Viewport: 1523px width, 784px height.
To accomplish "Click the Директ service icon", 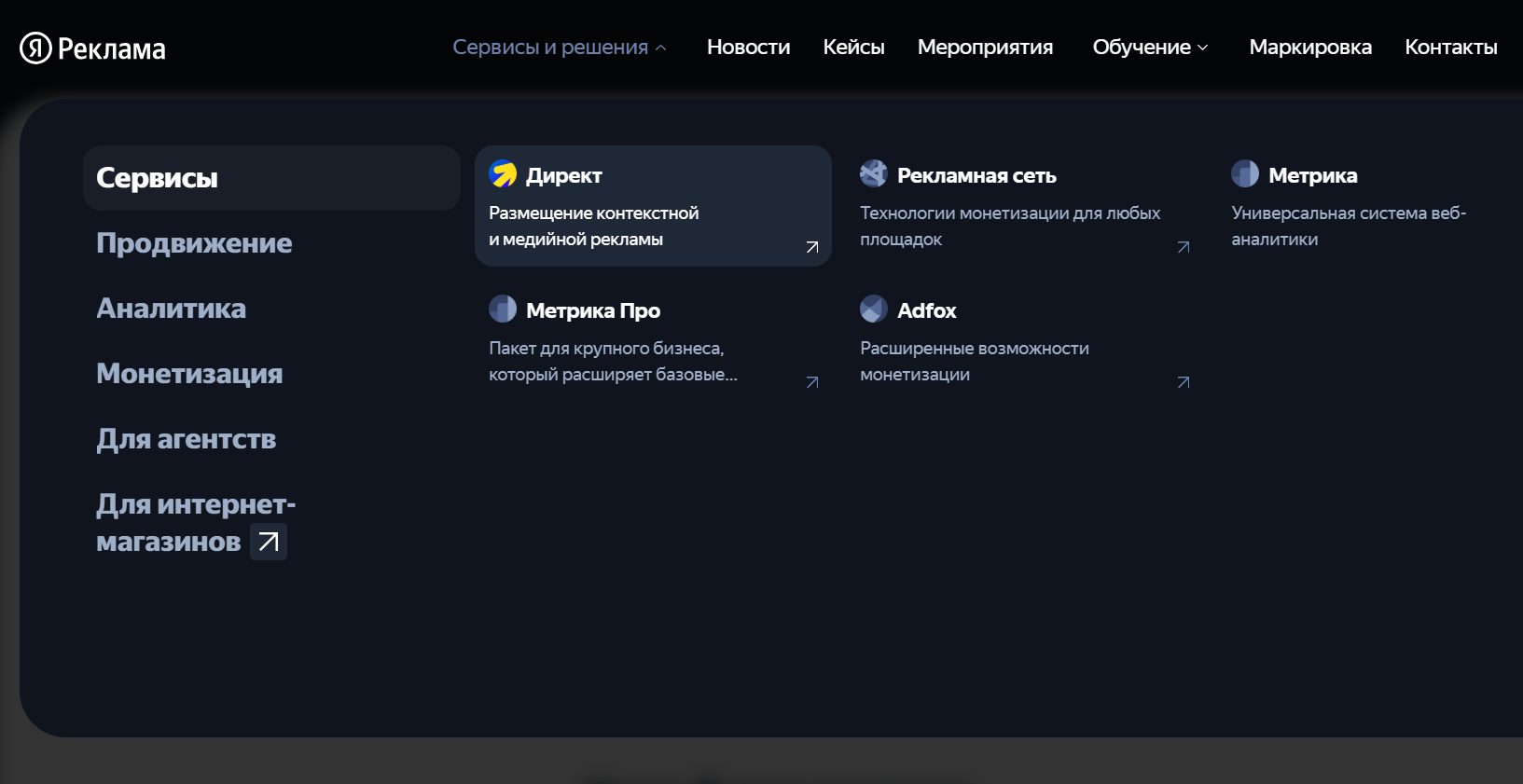I will coord(503,173).
